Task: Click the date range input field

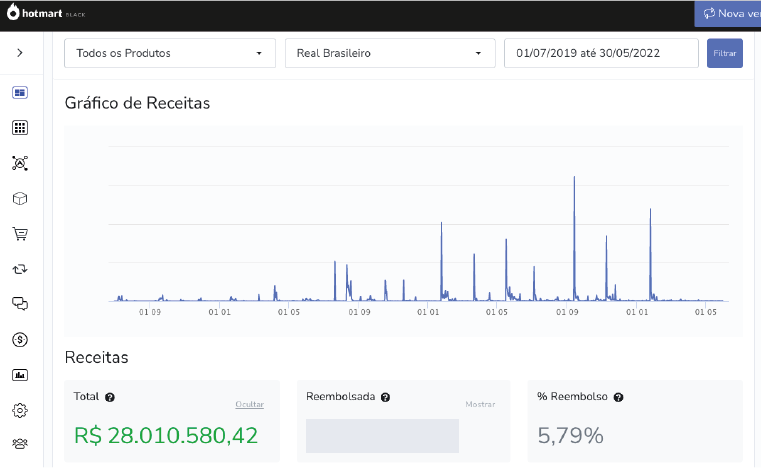Action: click(x=601, y=53)
